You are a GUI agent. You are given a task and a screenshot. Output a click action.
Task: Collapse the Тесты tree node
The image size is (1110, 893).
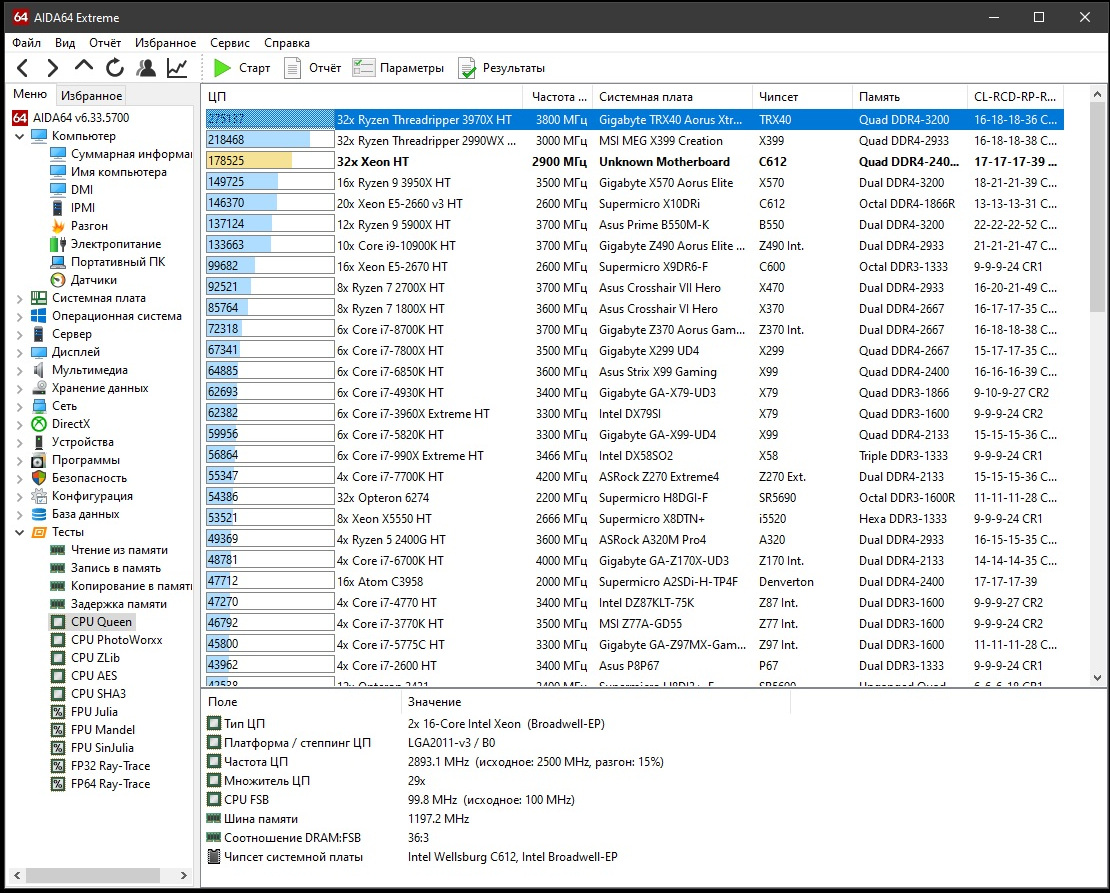point(20,532)
